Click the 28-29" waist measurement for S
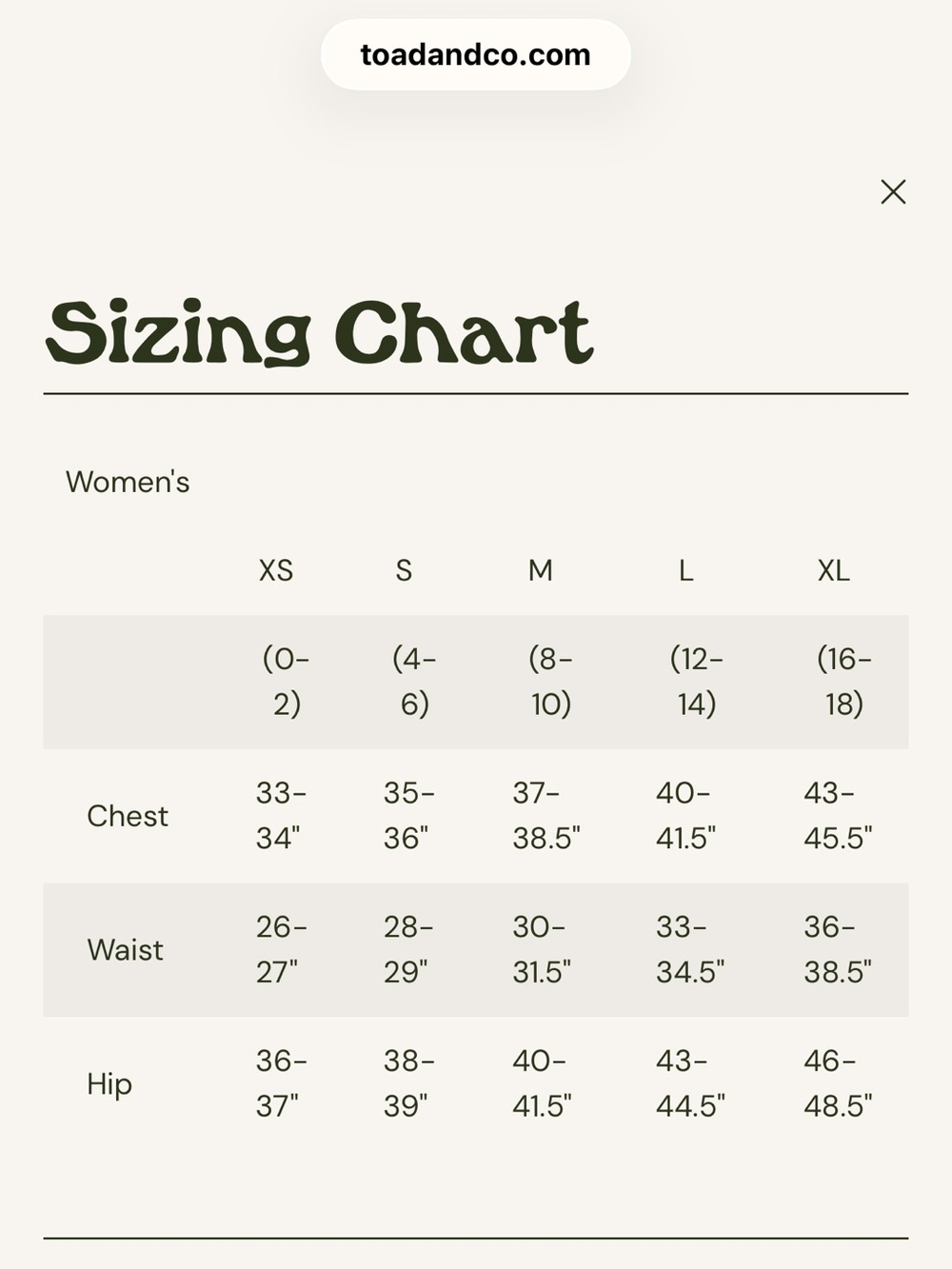952x1269 pixels. tap(408, 950)
